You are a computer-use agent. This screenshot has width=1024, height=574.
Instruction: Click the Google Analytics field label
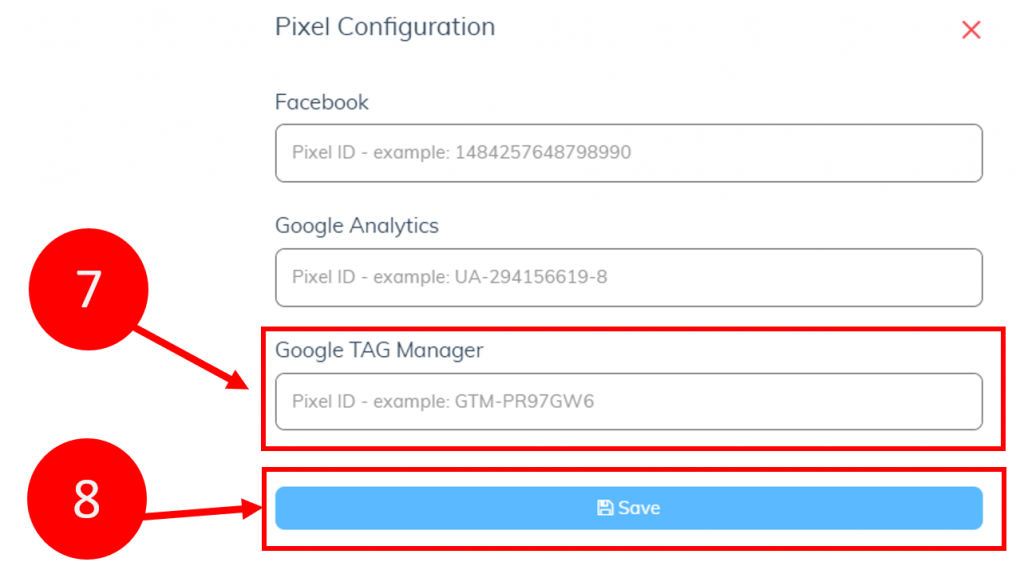[357, 226]
